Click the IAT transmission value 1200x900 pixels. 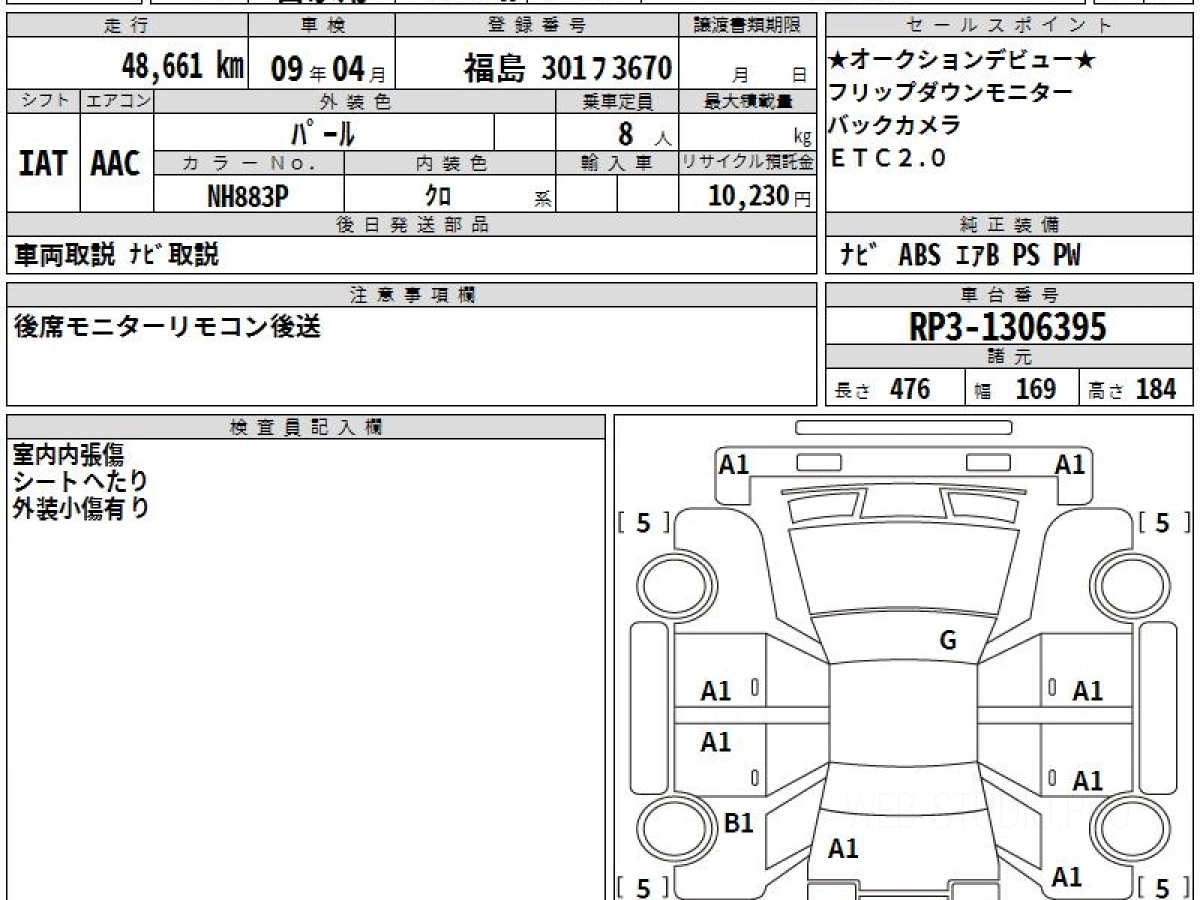[43, 164]
